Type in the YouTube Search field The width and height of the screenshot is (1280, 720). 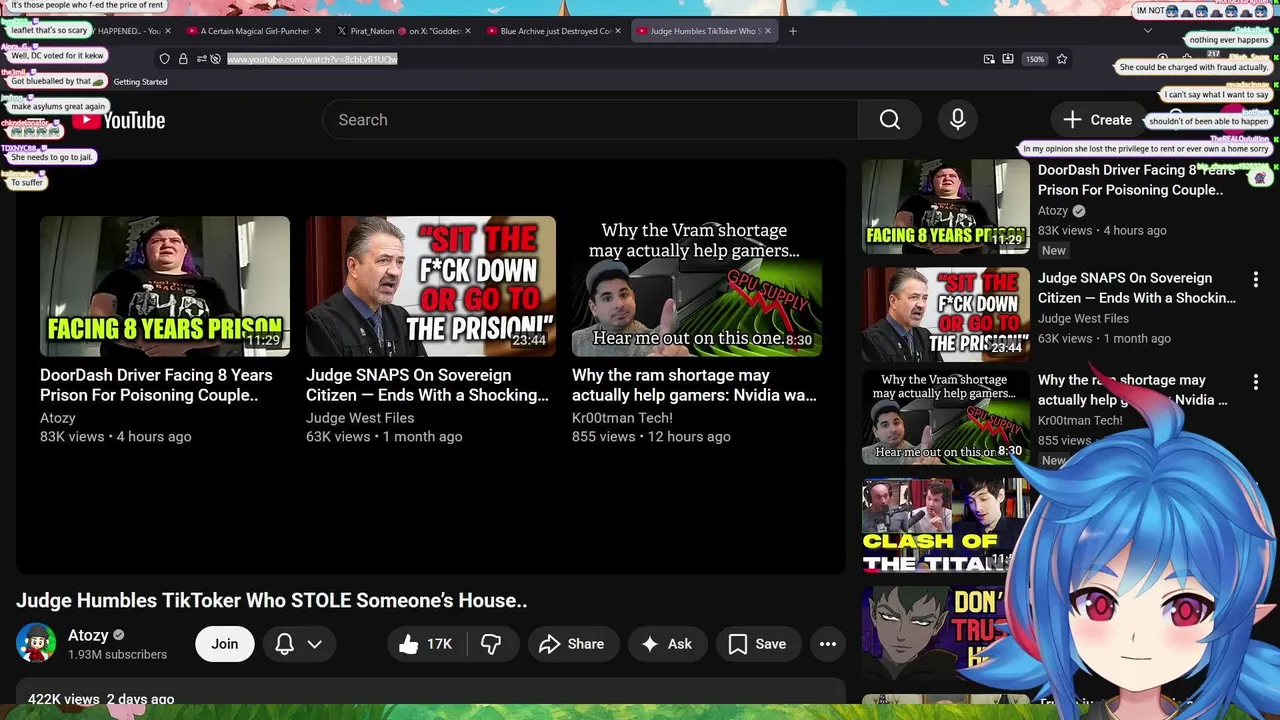[590, 120]
